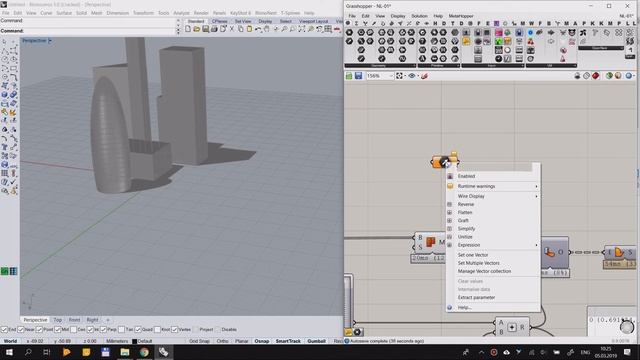
Task: Enable the Knot osnap checkbox
Action: coord(157,330)
